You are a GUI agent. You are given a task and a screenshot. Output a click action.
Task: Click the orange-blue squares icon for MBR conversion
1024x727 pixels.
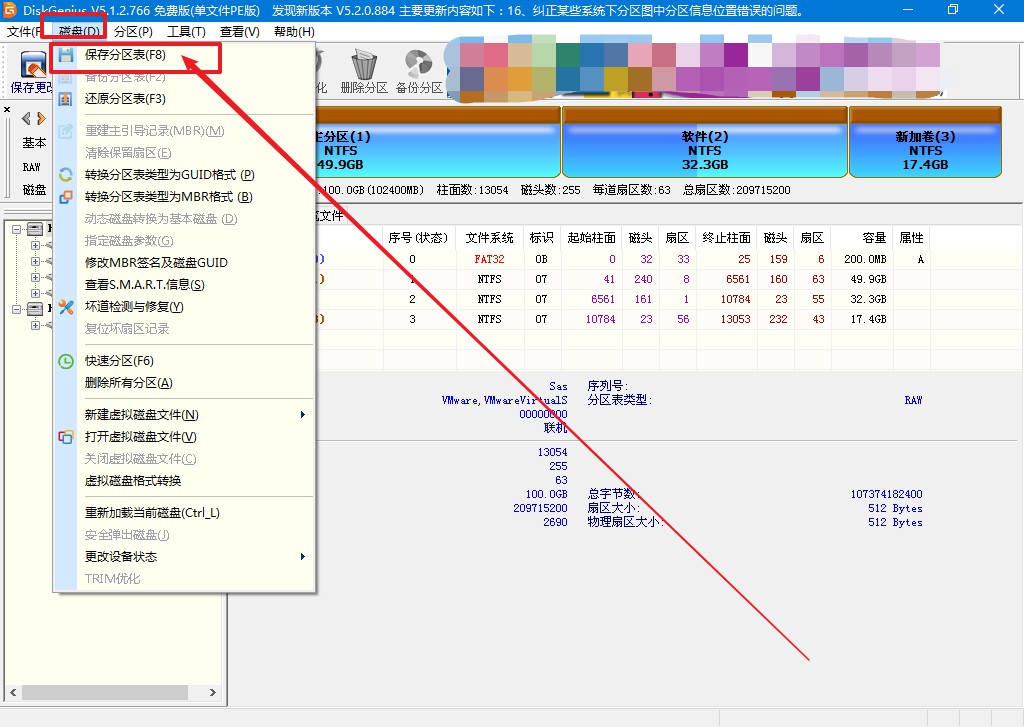click(65, 197)
